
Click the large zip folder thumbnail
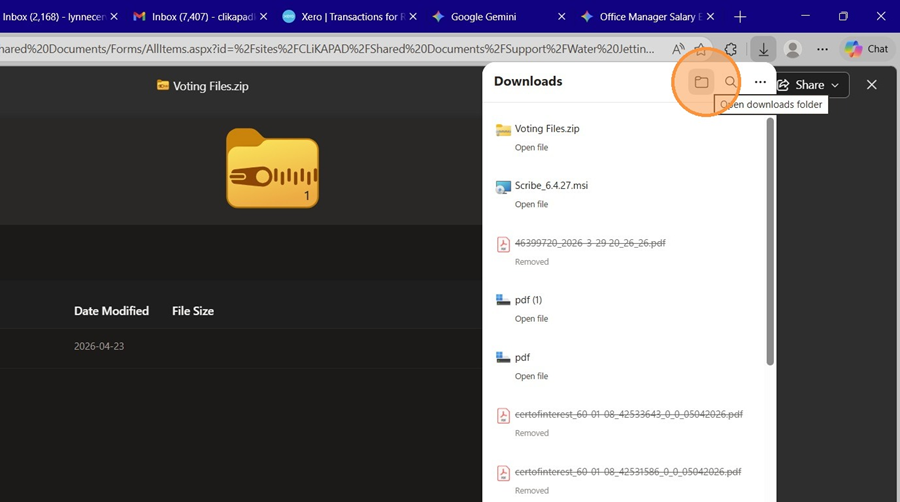click(272, 168)
